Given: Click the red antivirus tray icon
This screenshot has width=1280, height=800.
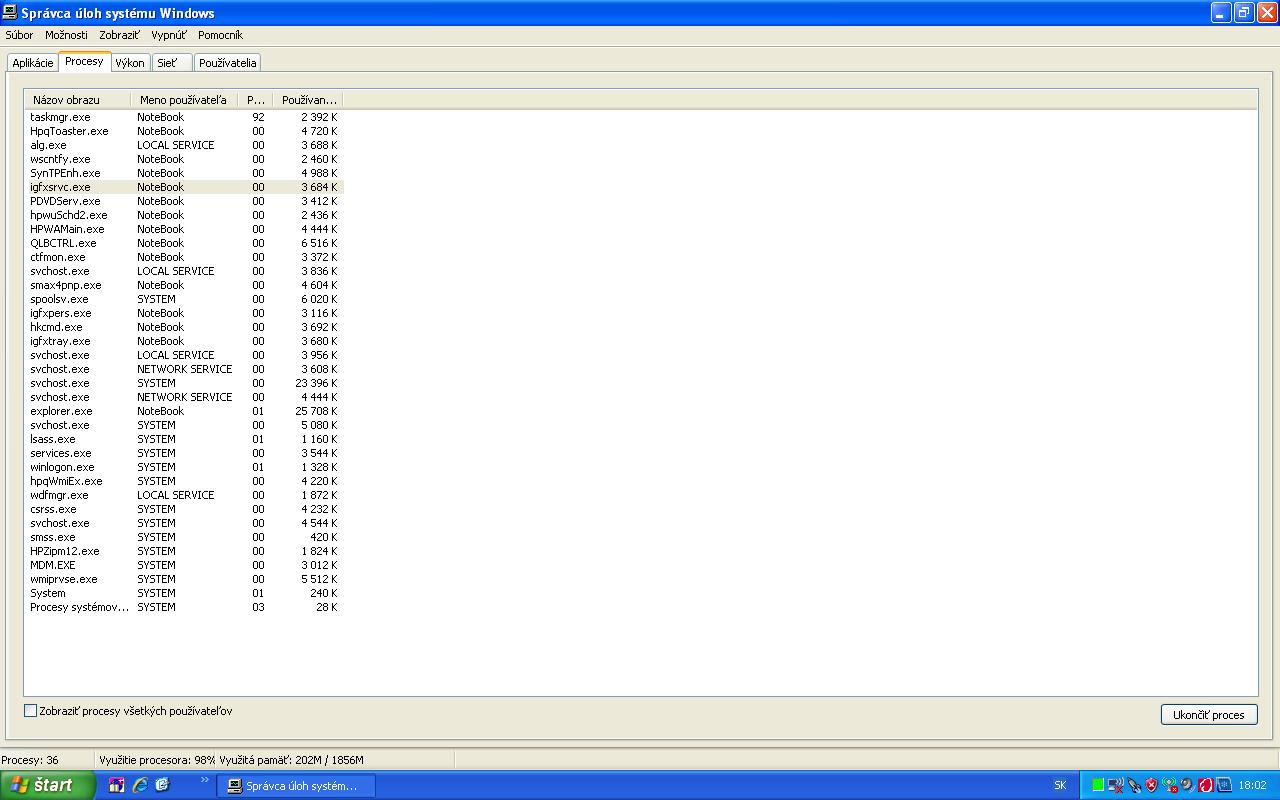Looking at the screenshot, I should point(1205,785).
